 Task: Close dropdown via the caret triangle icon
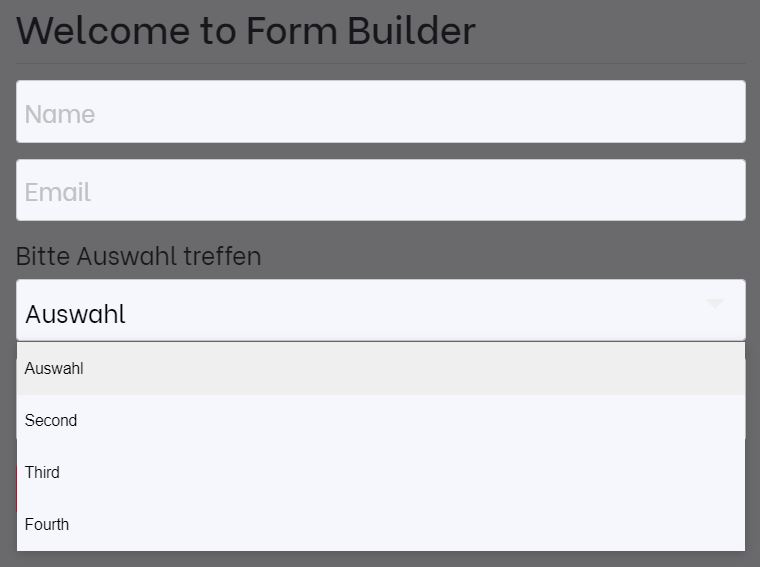[714, 304]
